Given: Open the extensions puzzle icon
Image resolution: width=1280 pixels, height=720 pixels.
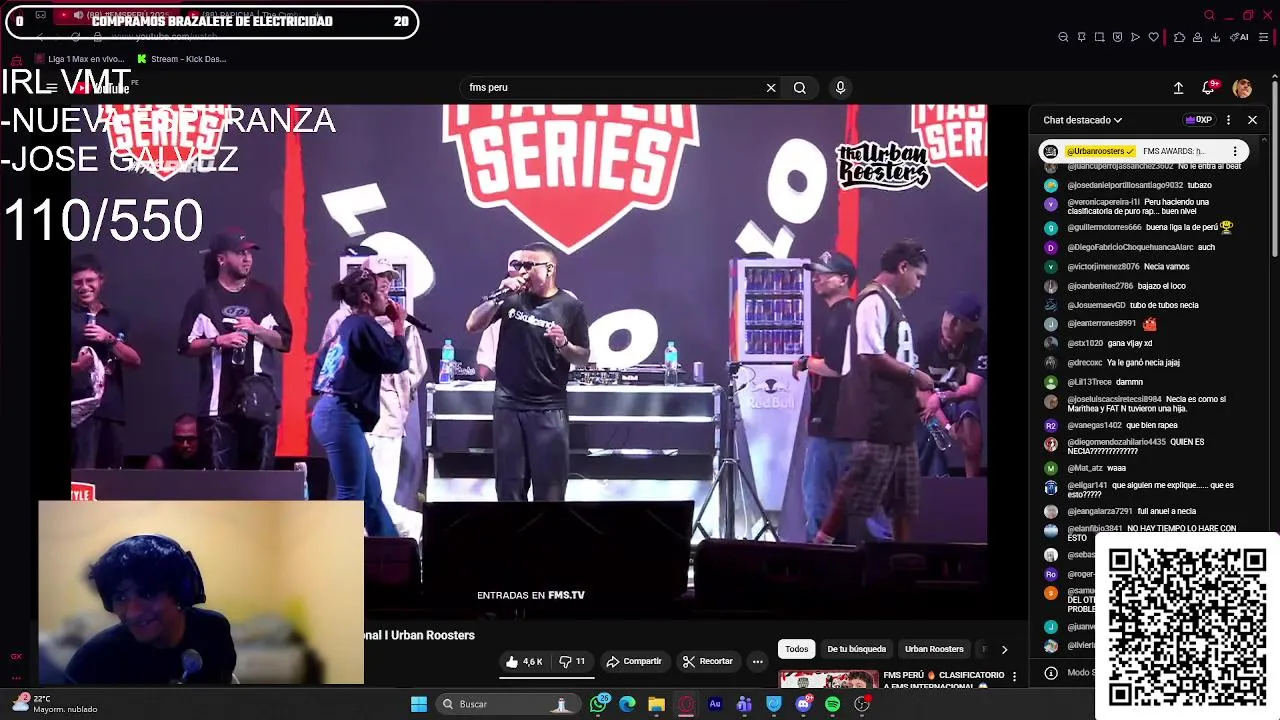Looking at the screenshot, I should [1179, 37].
